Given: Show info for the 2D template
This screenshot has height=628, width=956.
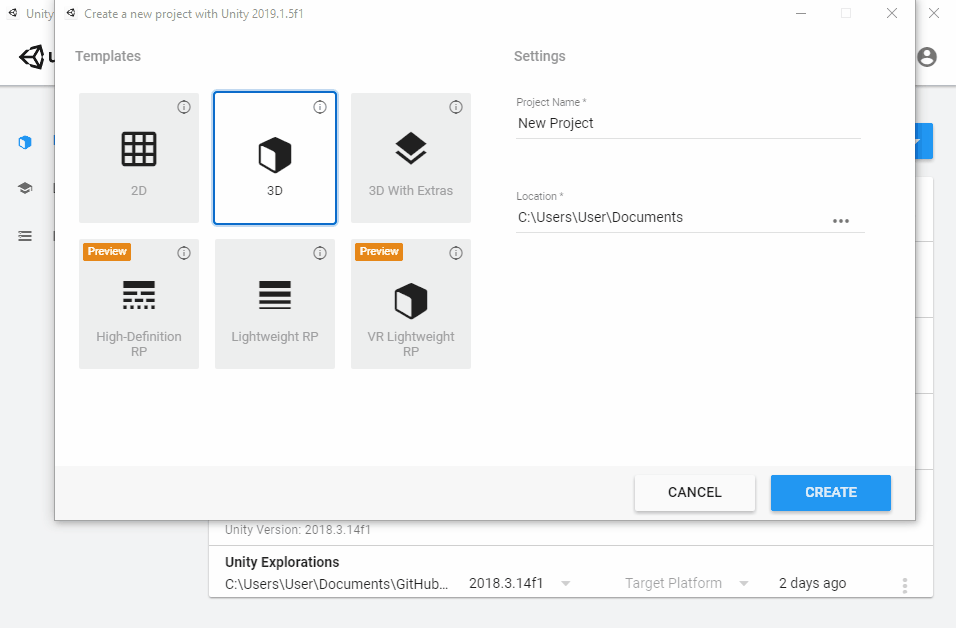Looking at the screenshot, I should point(184,107).
